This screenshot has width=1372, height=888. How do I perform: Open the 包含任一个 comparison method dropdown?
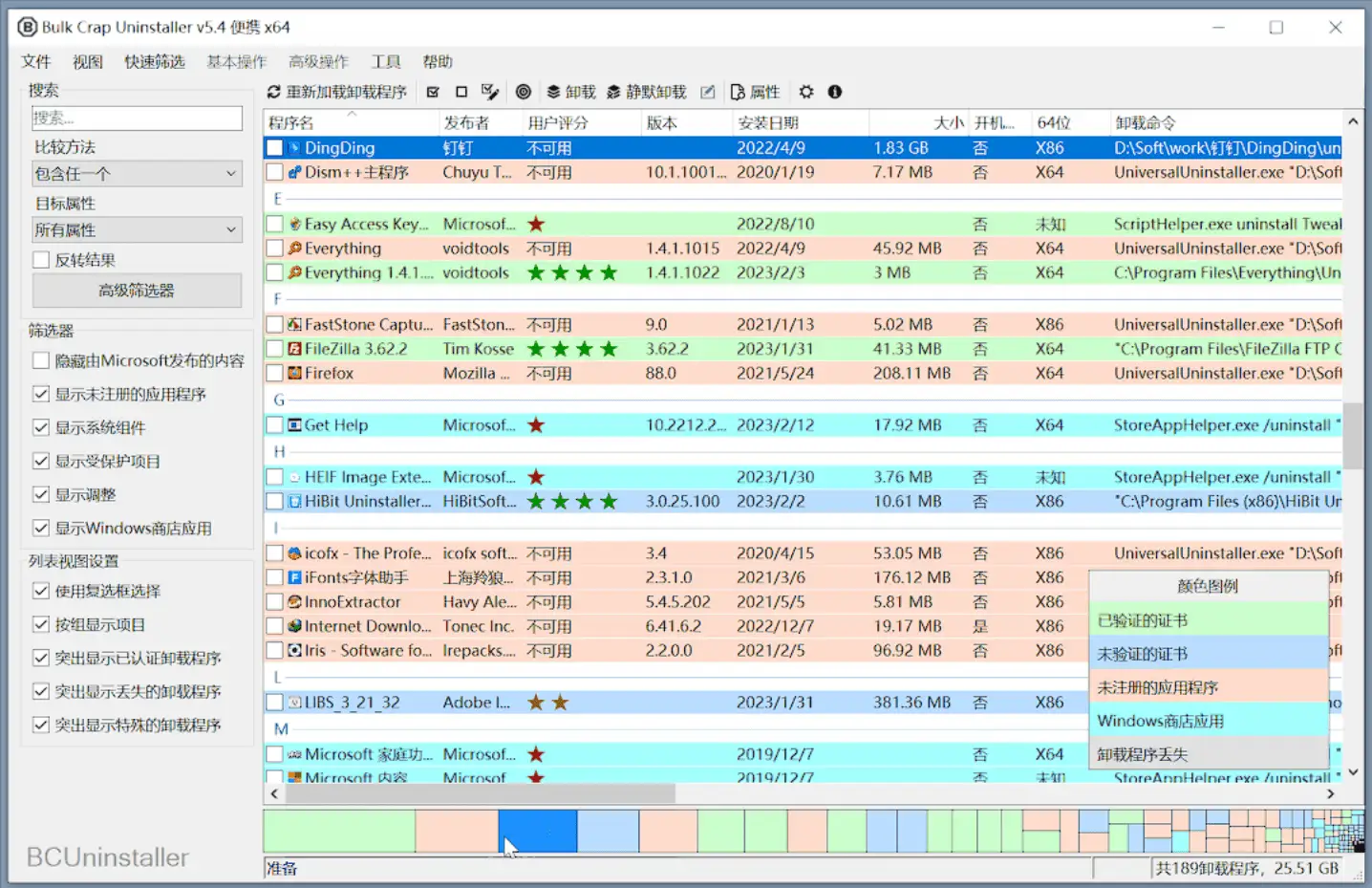(137, 174)
